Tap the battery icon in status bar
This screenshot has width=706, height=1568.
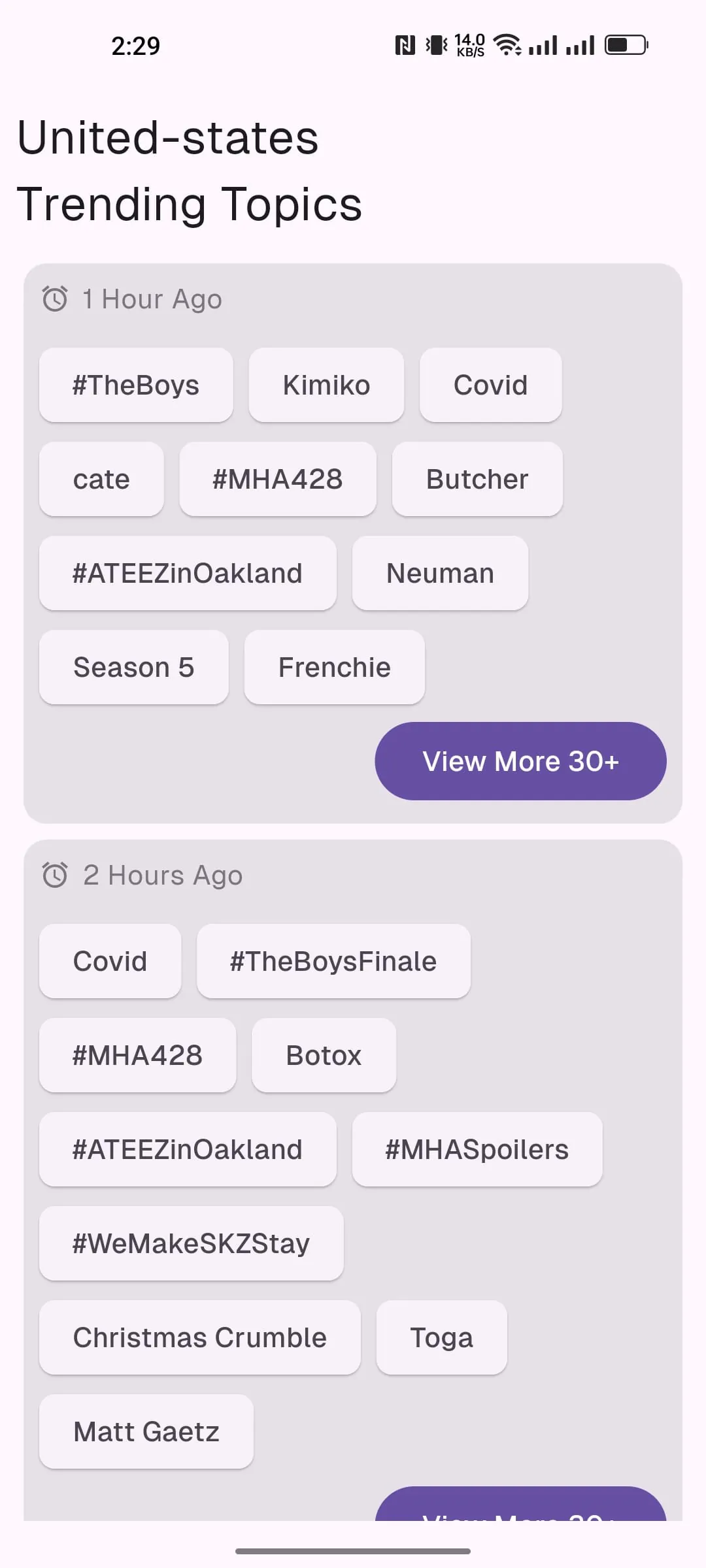tap(626, 45)
